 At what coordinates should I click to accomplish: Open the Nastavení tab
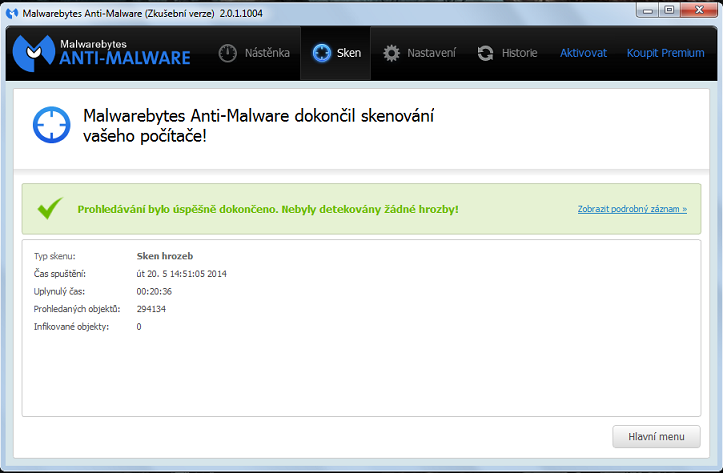point(432,53)
